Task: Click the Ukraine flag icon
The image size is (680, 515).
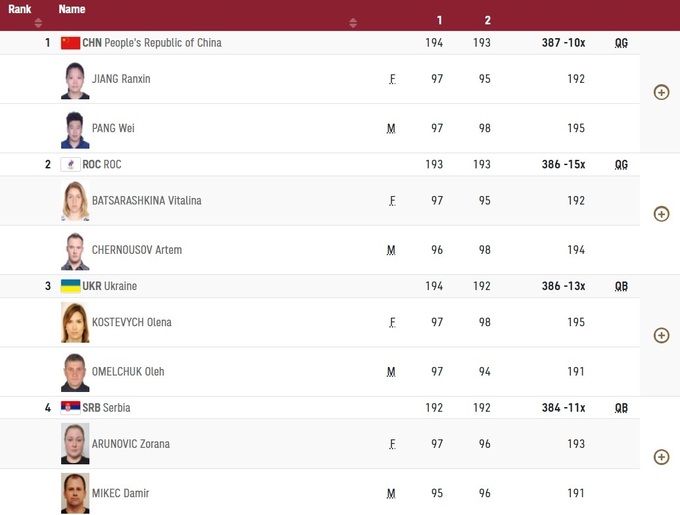Action: [70, 286]
